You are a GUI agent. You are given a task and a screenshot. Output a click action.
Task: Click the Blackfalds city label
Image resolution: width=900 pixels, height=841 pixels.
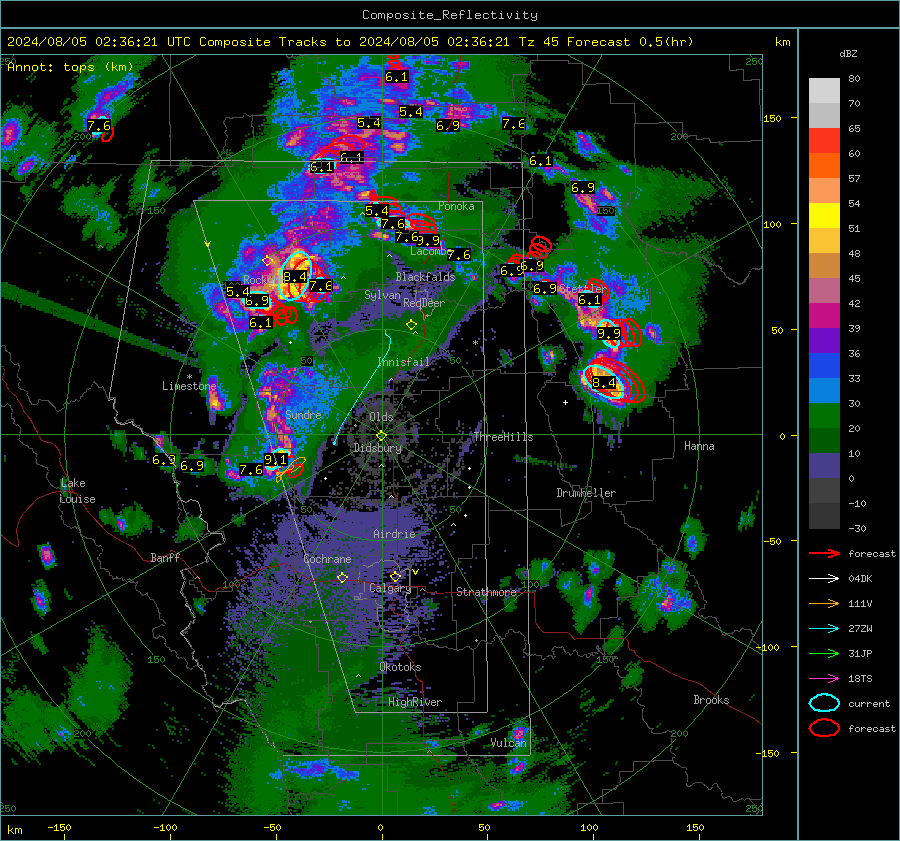tap(425, 277)
